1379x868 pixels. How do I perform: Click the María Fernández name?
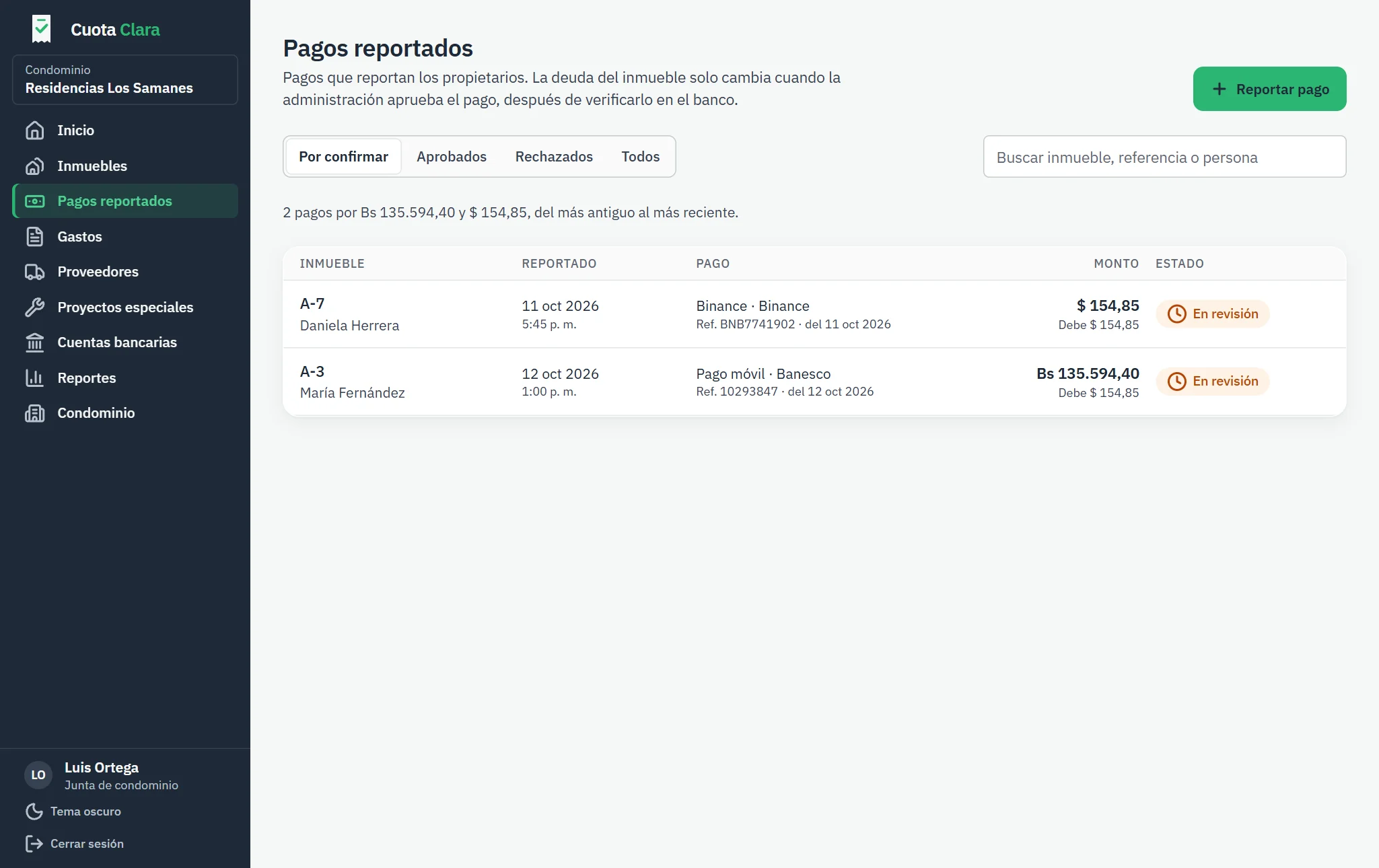[x=352, y=393]
